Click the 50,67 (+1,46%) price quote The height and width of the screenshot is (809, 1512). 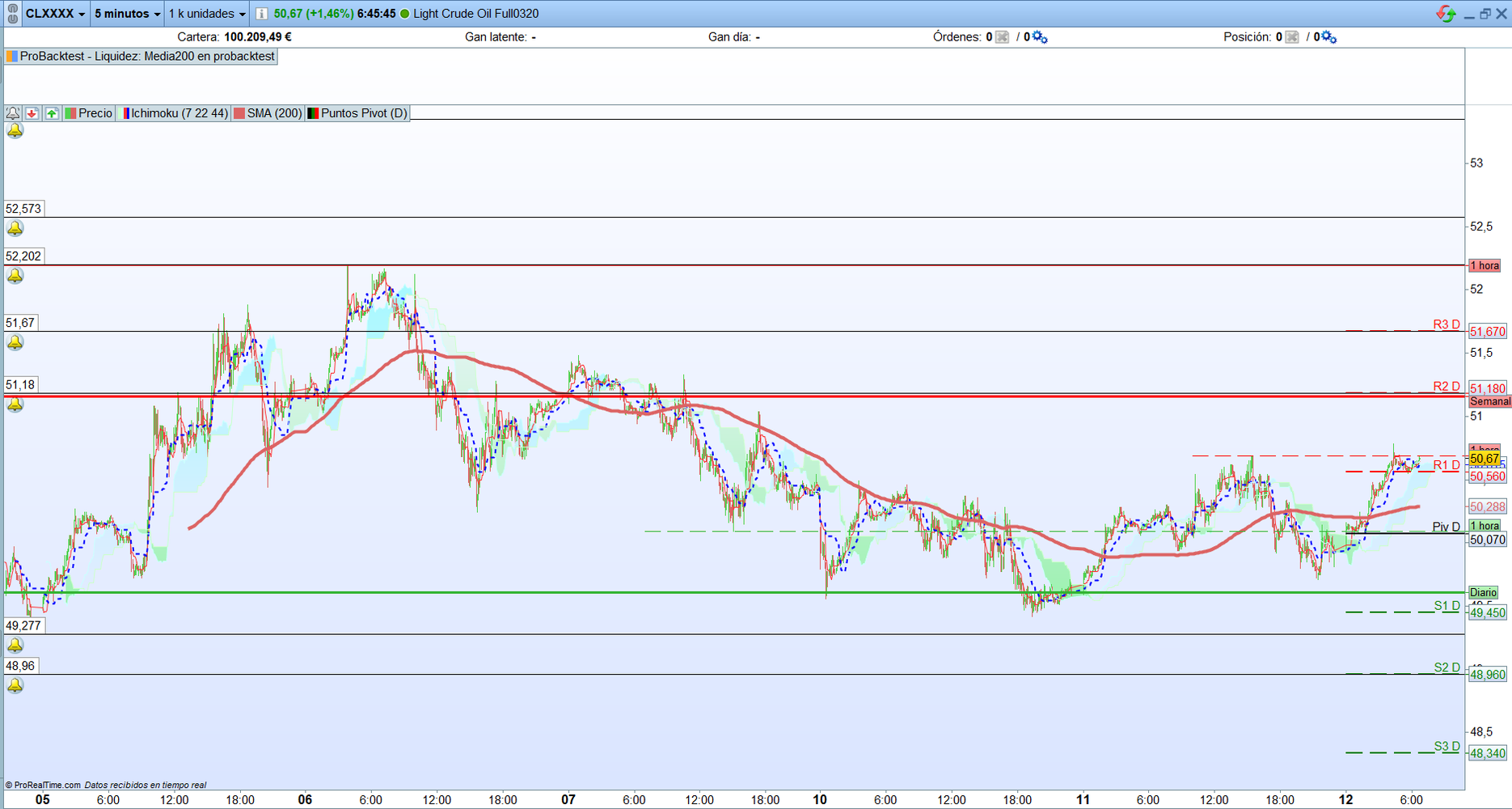314,14
